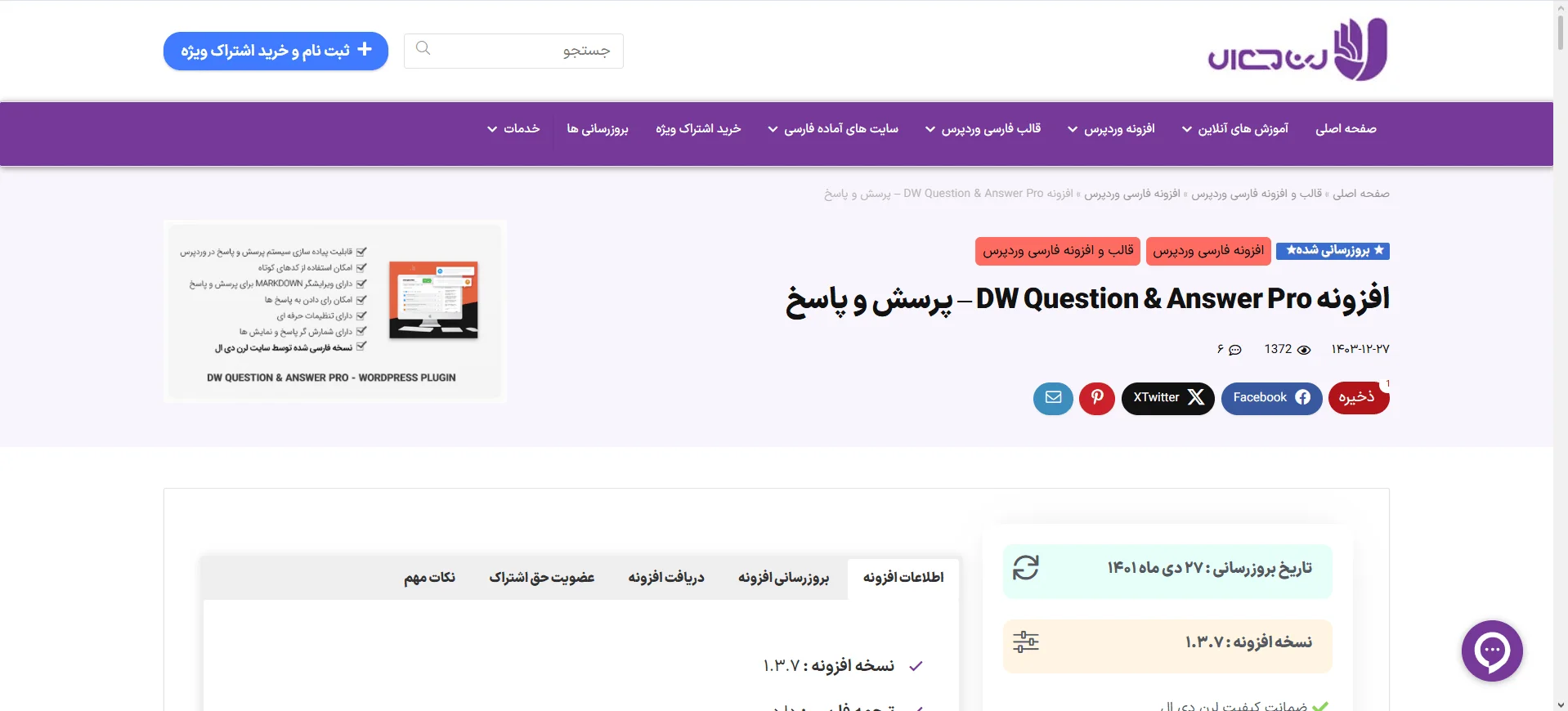Click the 1372 view count

point(1278,350)
